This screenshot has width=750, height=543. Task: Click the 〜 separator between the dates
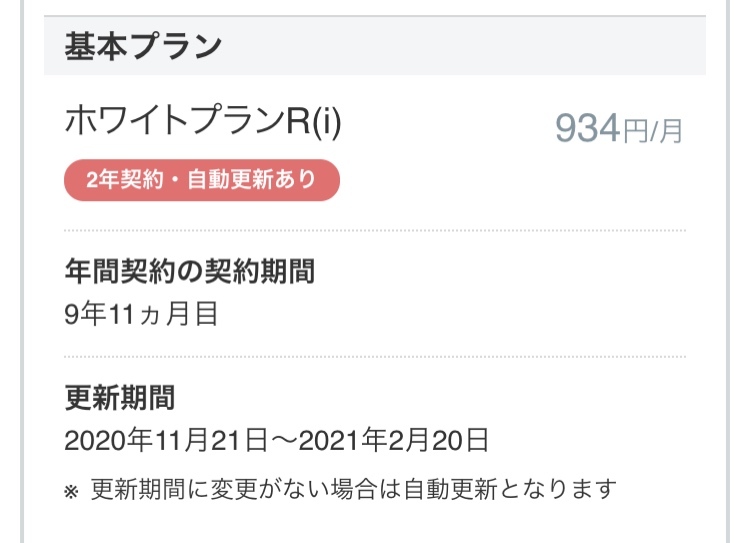[282, 440]
